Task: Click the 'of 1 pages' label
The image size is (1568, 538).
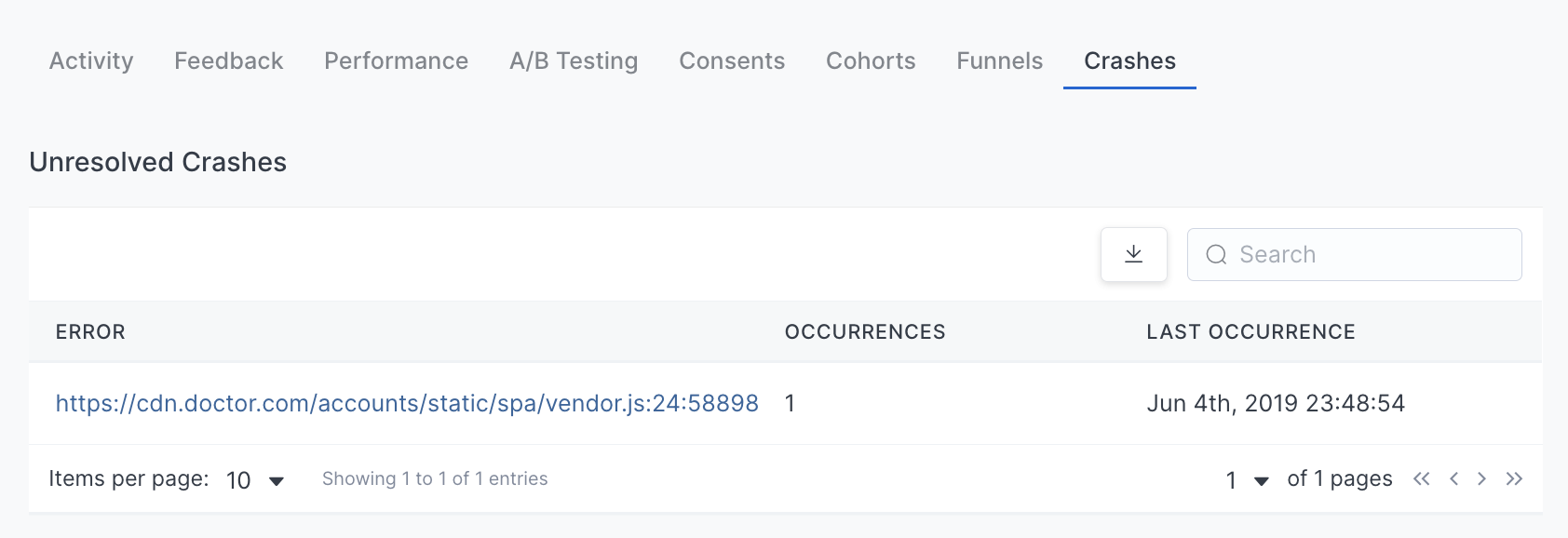Action: tap(1340, 478)
